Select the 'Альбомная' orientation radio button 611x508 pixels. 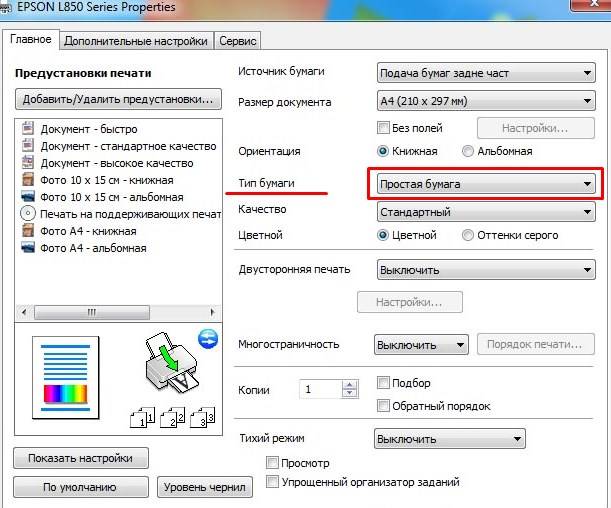click(468, 151)
